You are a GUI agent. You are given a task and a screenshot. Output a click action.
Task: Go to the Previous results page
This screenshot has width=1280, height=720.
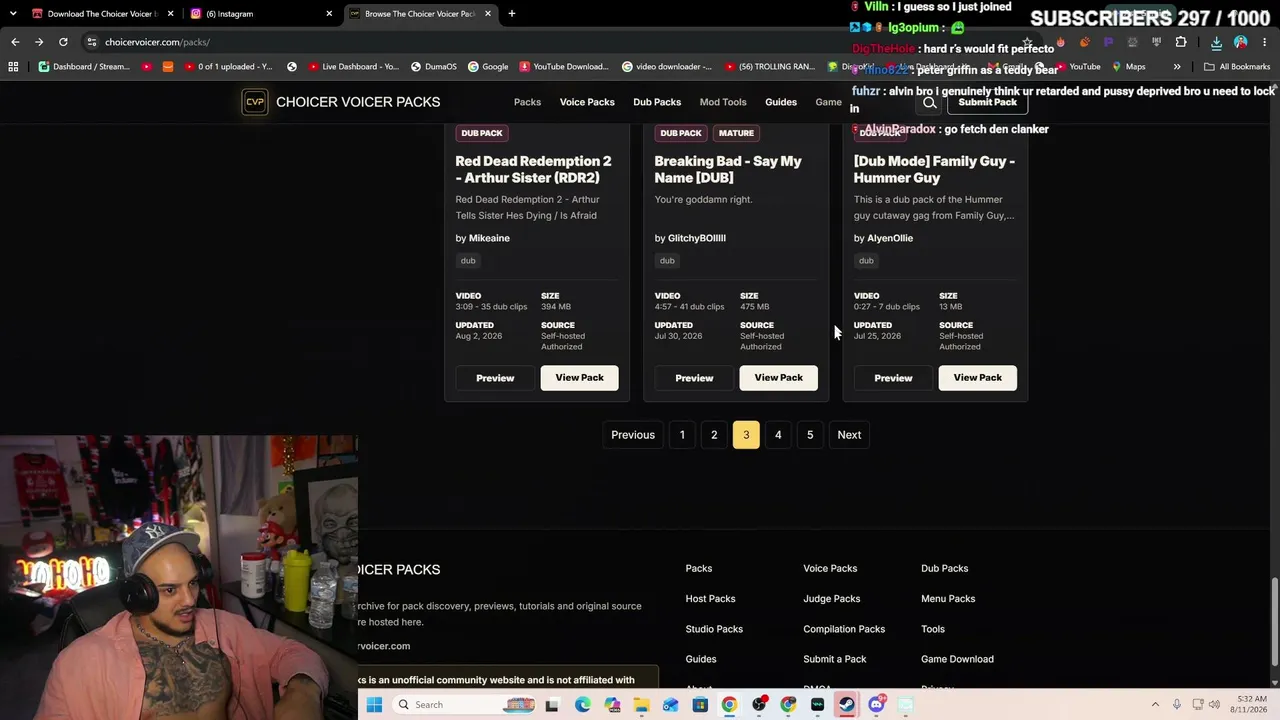click(x=633, y=435)
